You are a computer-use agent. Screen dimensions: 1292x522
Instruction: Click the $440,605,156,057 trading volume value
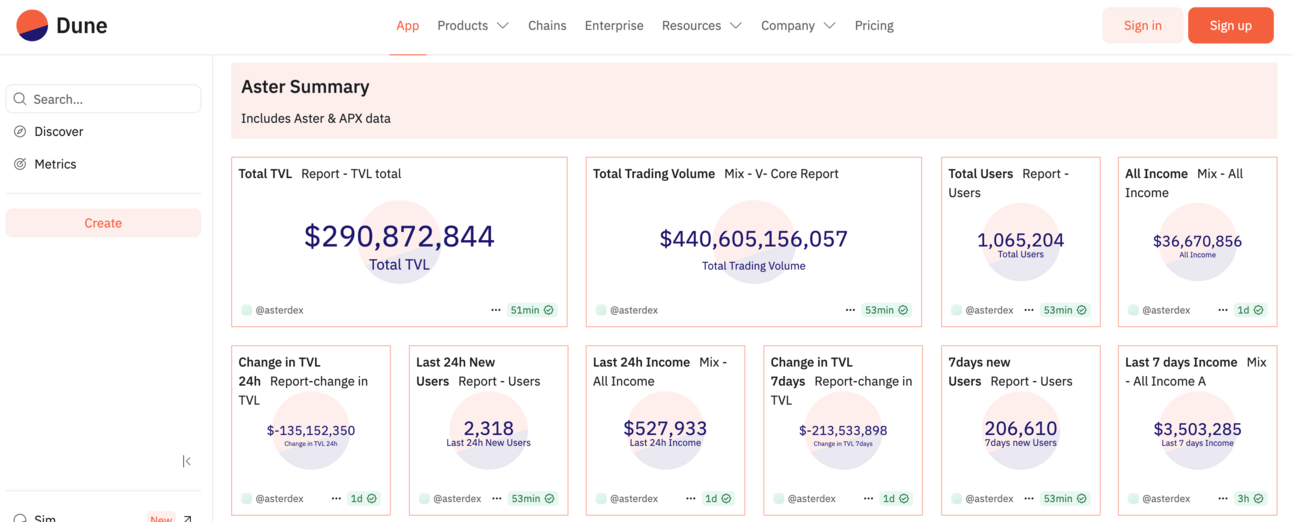click(754, 239)
